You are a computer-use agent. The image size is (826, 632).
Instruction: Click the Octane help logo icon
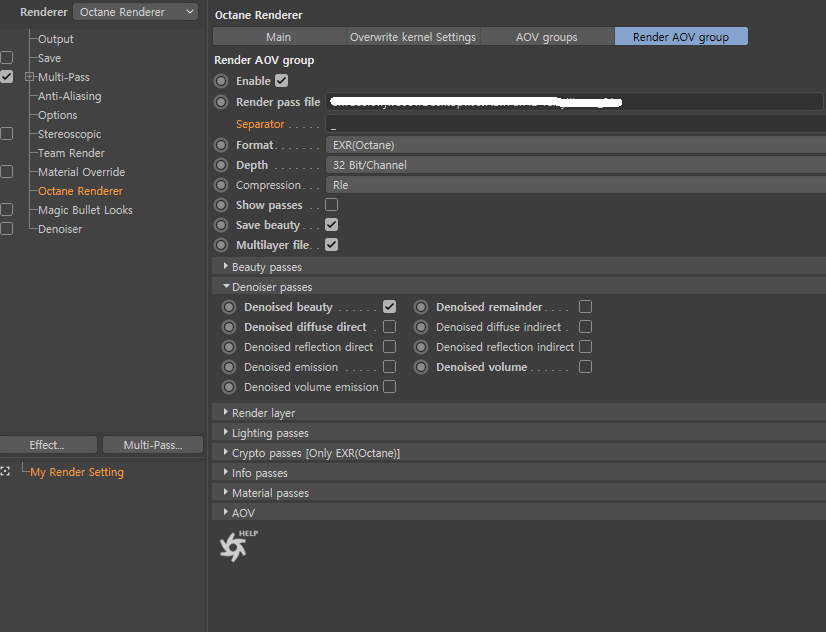pos(239,546)
